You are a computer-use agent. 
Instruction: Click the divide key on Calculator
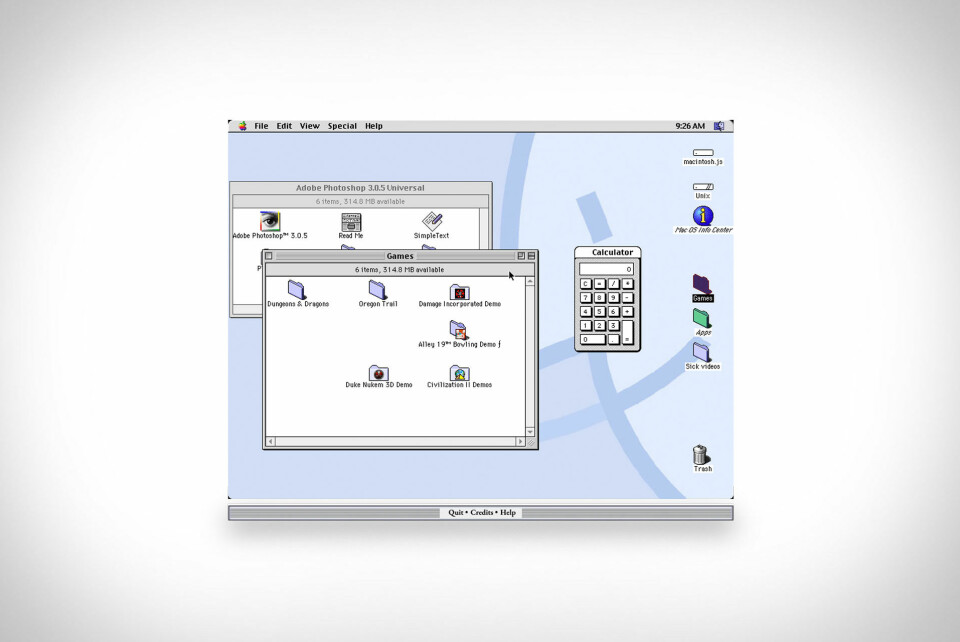(613, 284)
